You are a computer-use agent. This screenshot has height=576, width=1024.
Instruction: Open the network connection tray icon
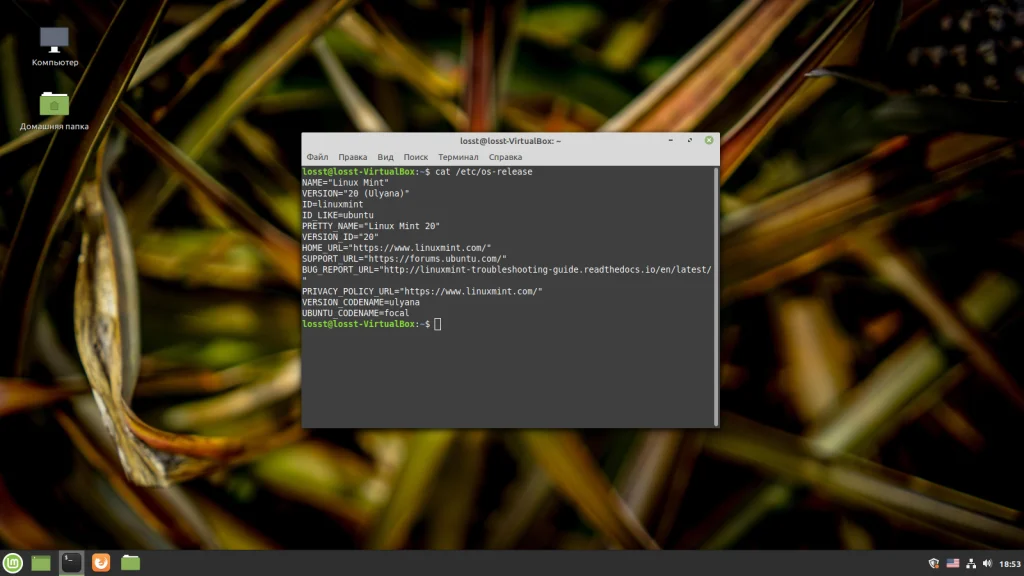[971, 564]
